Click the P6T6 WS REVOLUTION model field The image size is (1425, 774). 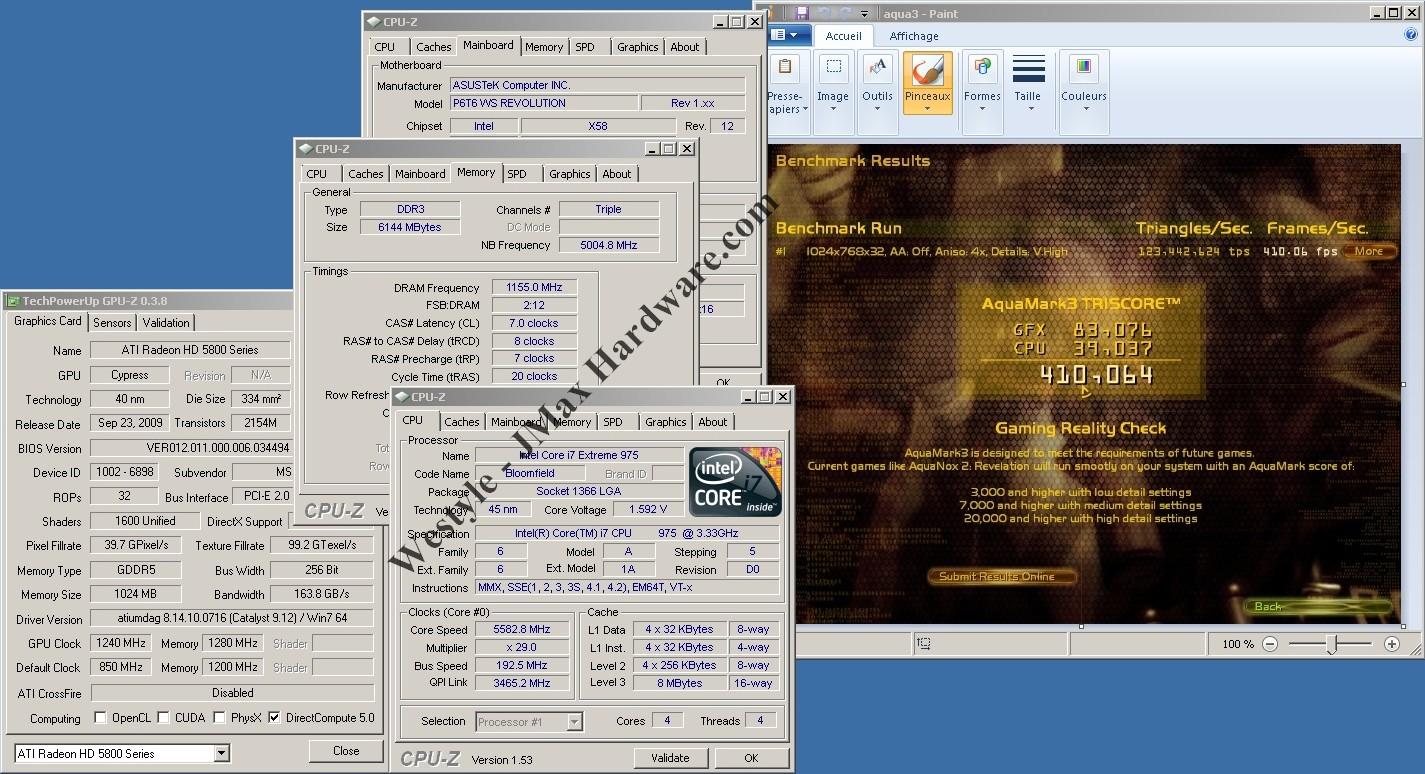(543, 103)
